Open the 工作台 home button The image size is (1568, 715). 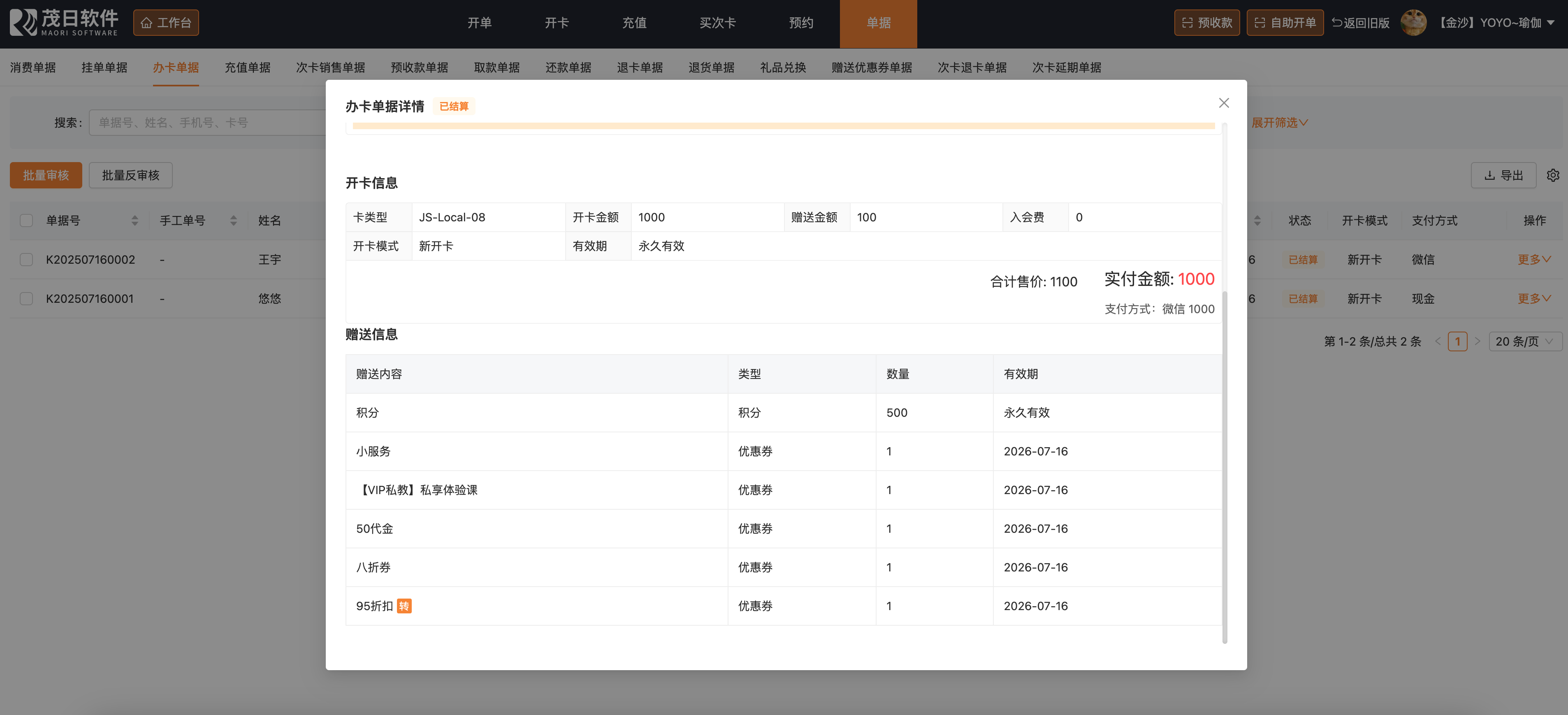coord(166,23)
